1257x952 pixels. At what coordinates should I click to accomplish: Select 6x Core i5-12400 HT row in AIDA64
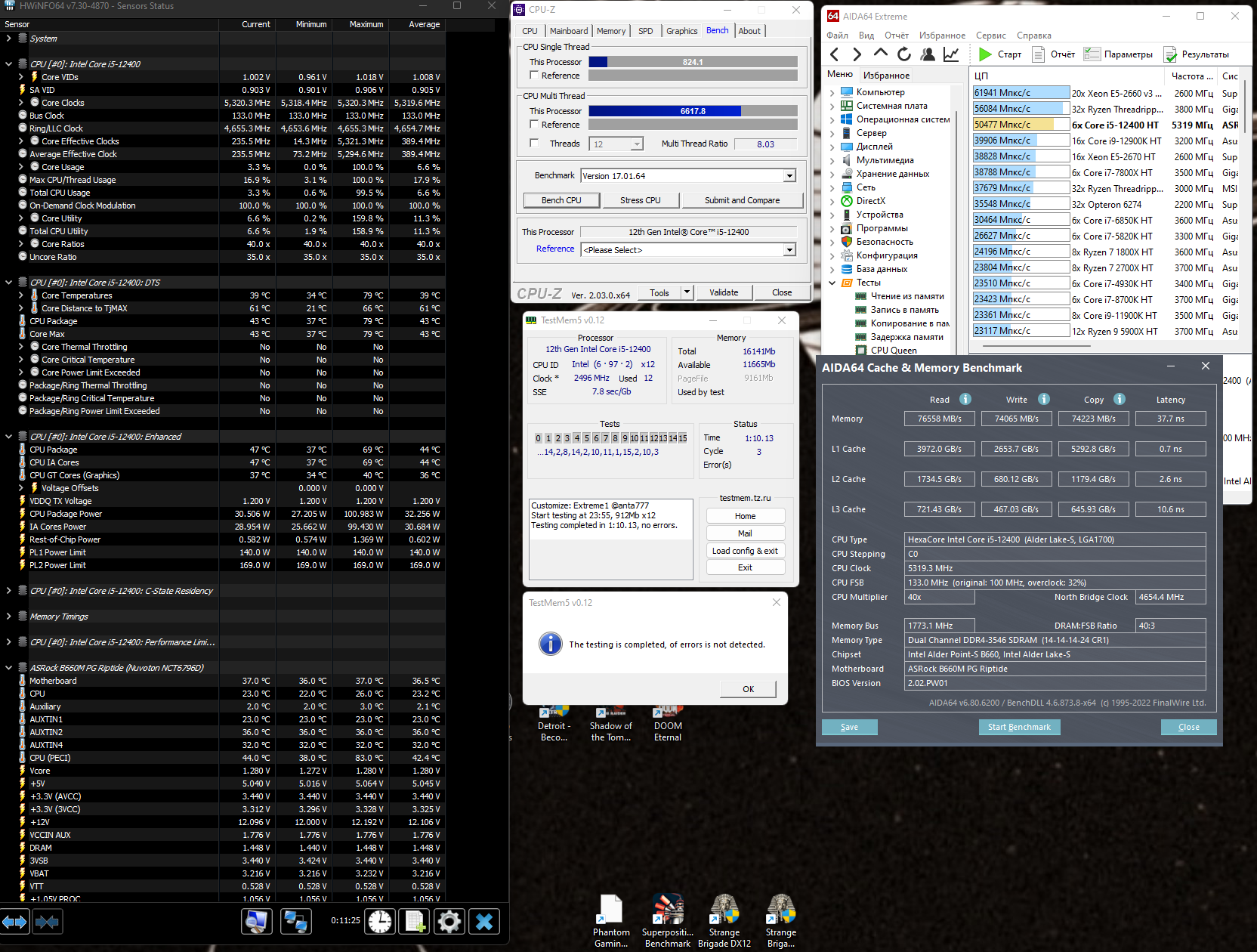(1104, 125)
